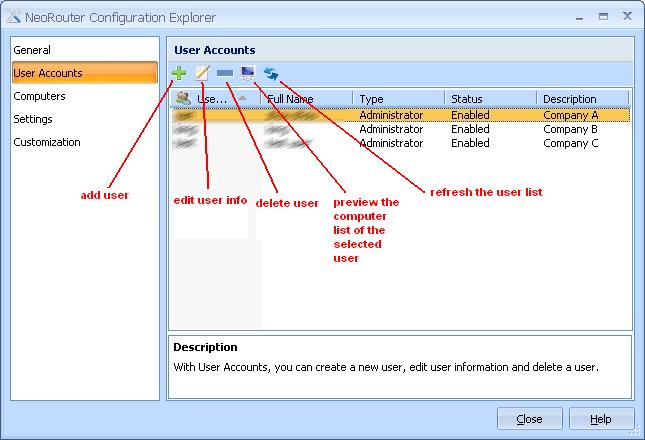This screenshot has height=440, width=645.
Task: Sort by the Use... column header
Action: 216,99
